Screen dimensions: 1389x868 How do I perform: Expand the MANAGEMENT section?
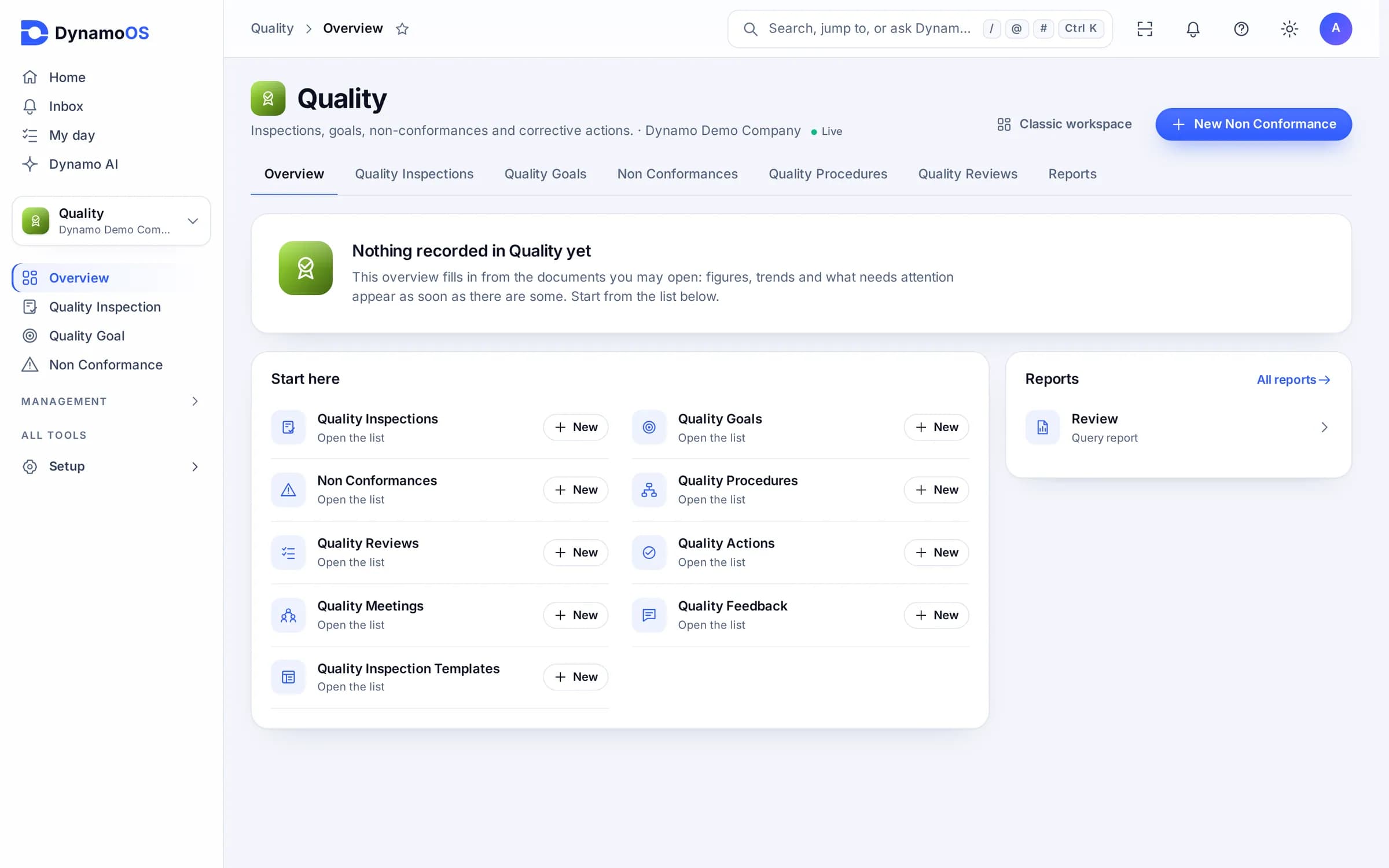tap(111, 401)
